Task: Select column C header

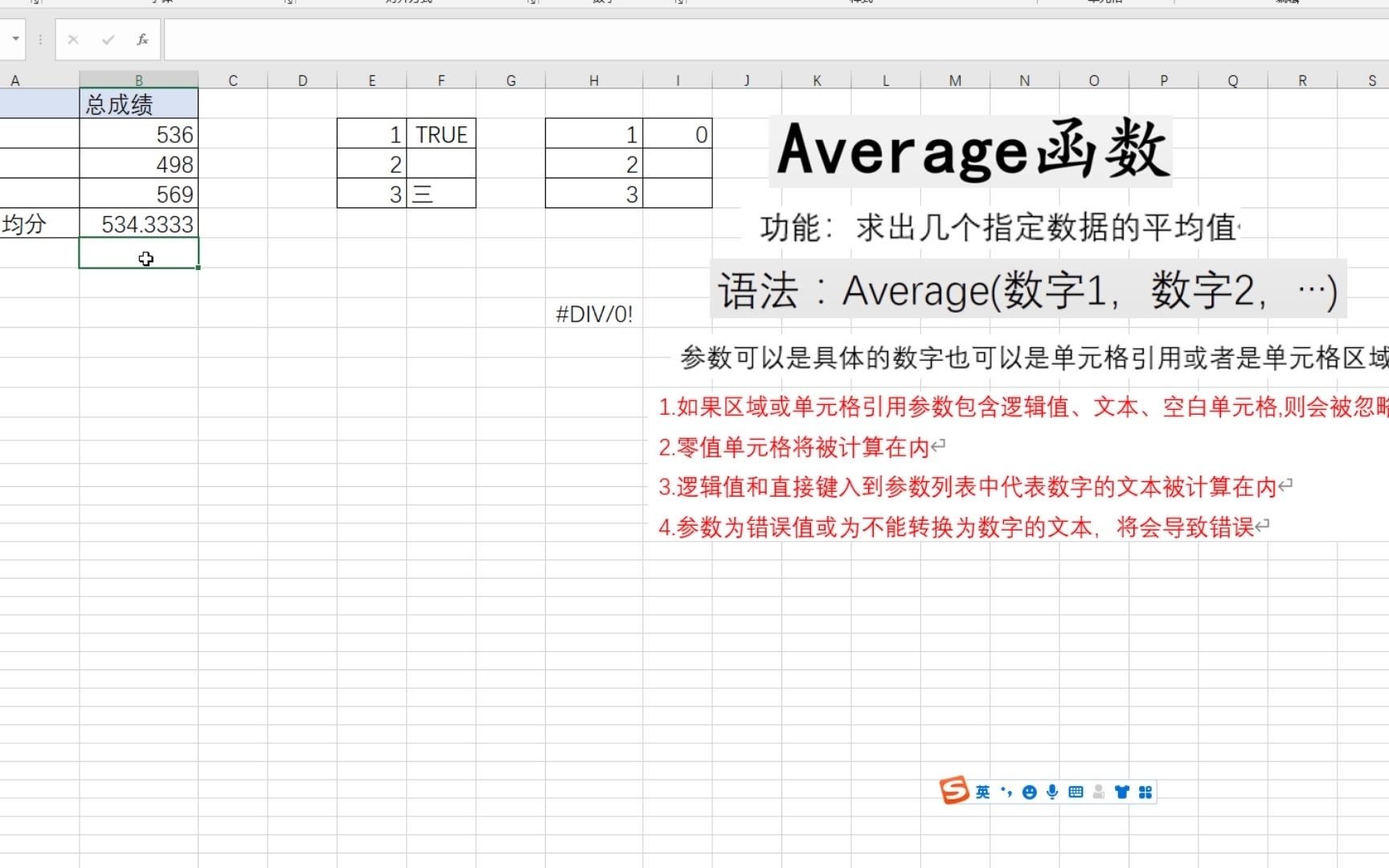Action: [x=233, y=80]
